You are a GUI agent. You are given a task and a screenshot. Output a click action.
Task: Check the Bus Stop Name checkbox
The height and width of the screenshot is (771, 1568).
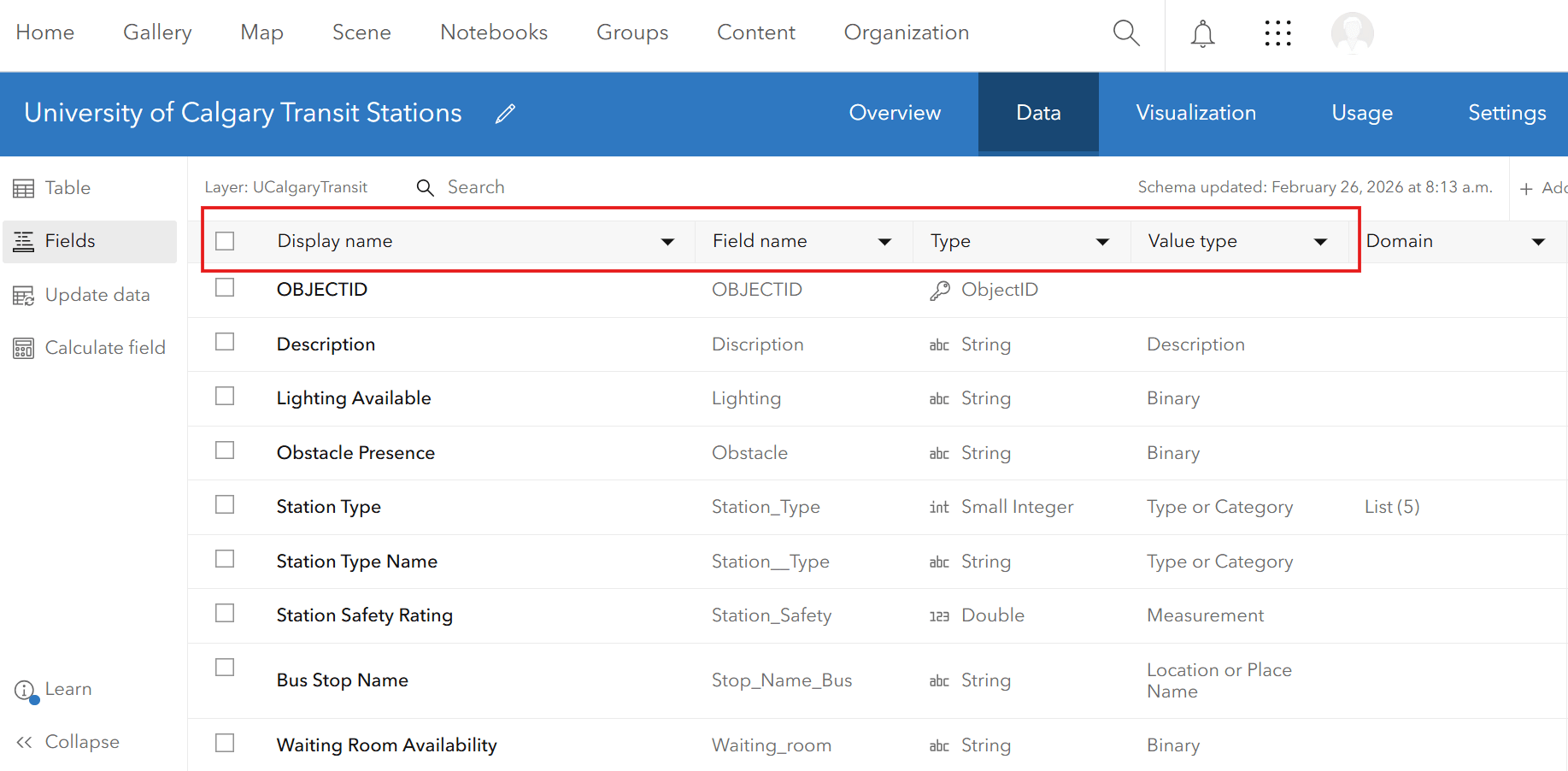click(x=225, y=667)
